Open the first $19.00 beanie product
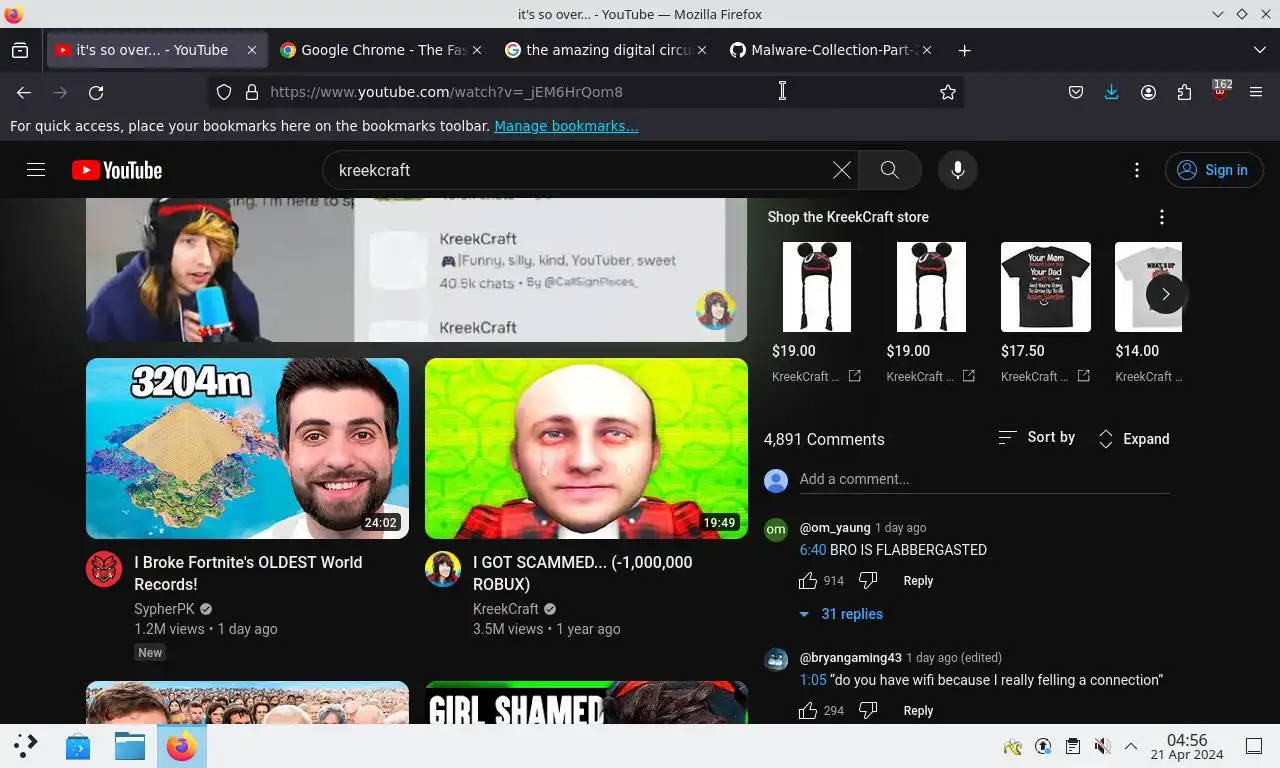The image size is (1280, 768). point(817,287)
